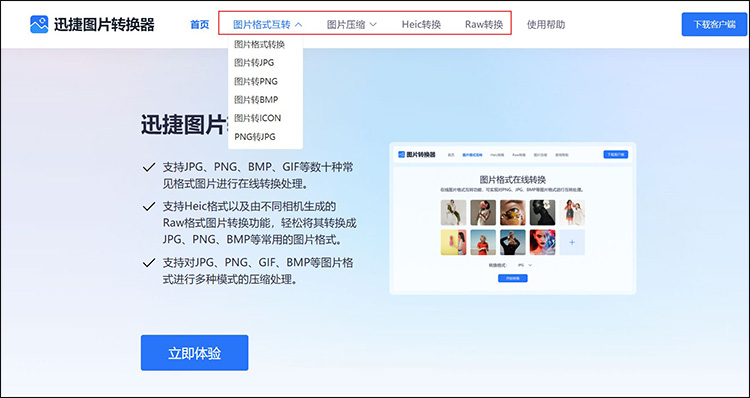The height and width of the screenshot is (398, 750).
Task: Click the 迅捷图片转换器 logo icon
Action: tap(39, 24)
